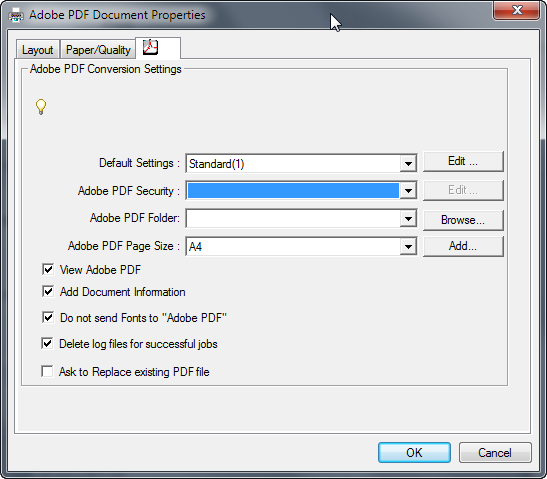Click the Browse... button

[463, 220]
